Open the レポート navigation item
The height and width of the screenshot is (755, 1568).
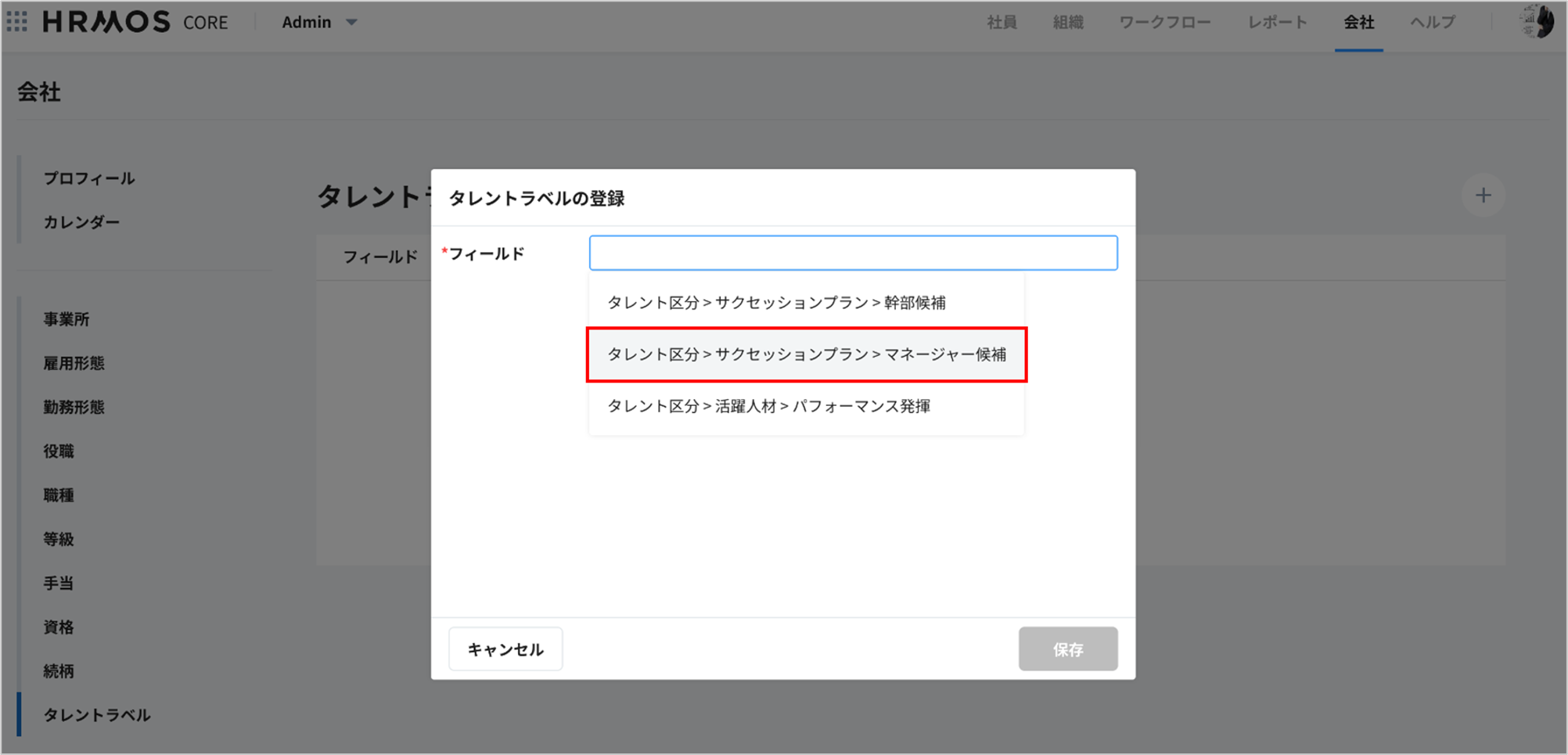click(x=1277, y=22)
